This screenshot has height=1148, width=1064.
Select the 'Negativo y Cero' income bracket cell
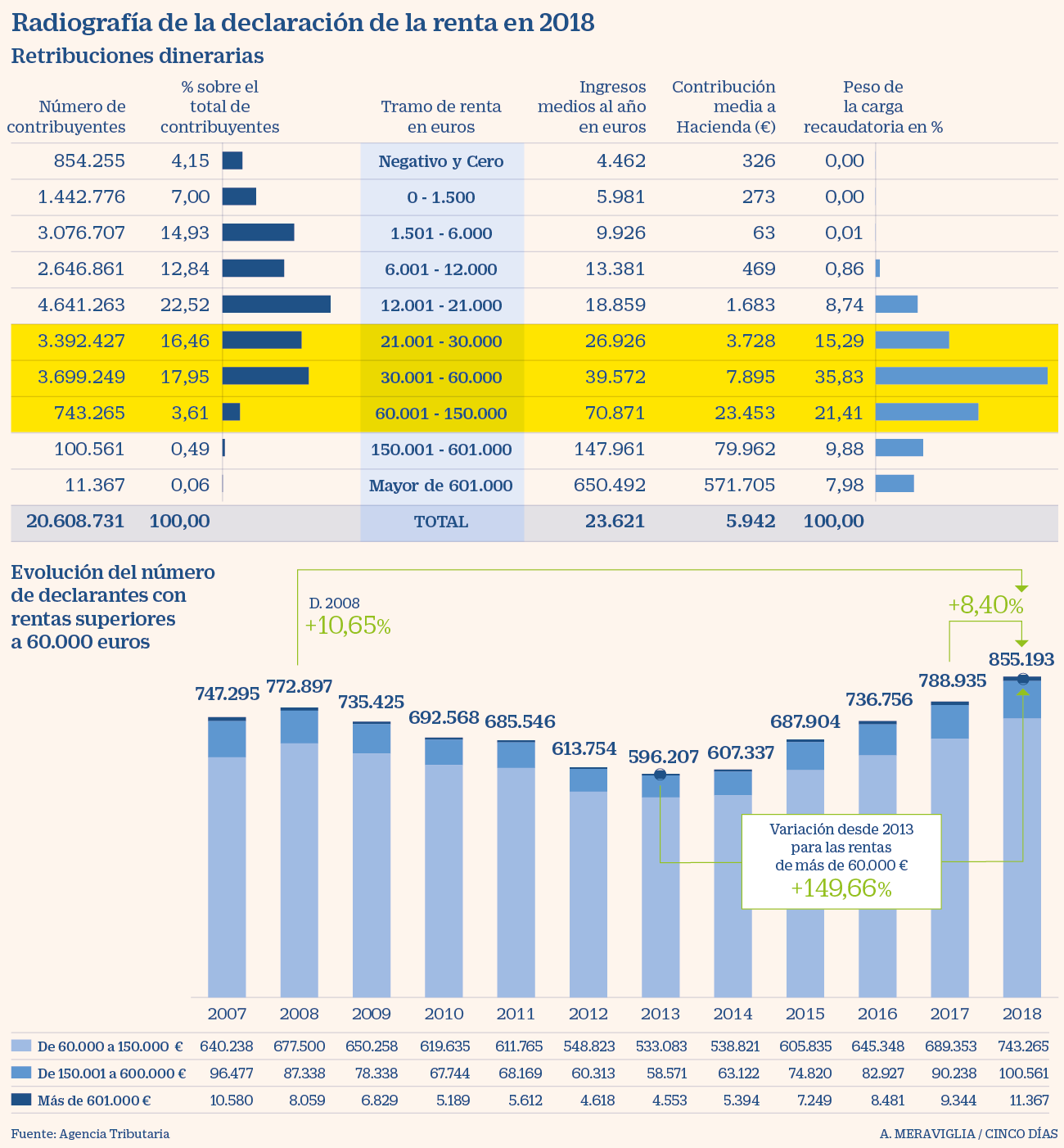pyautogui.click(x=441, y=161)
